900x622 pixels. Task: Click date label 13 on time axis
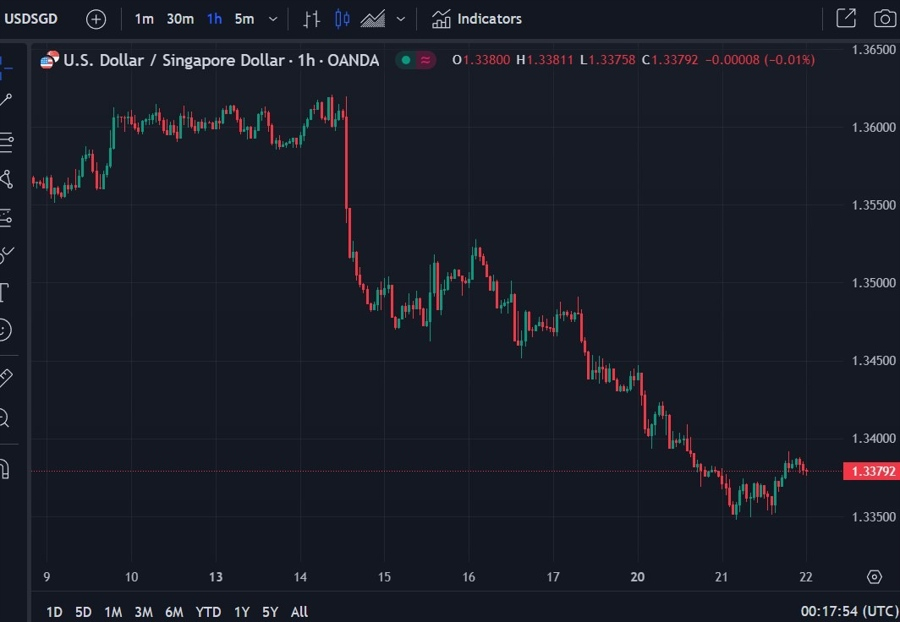(x=215, y=577)
